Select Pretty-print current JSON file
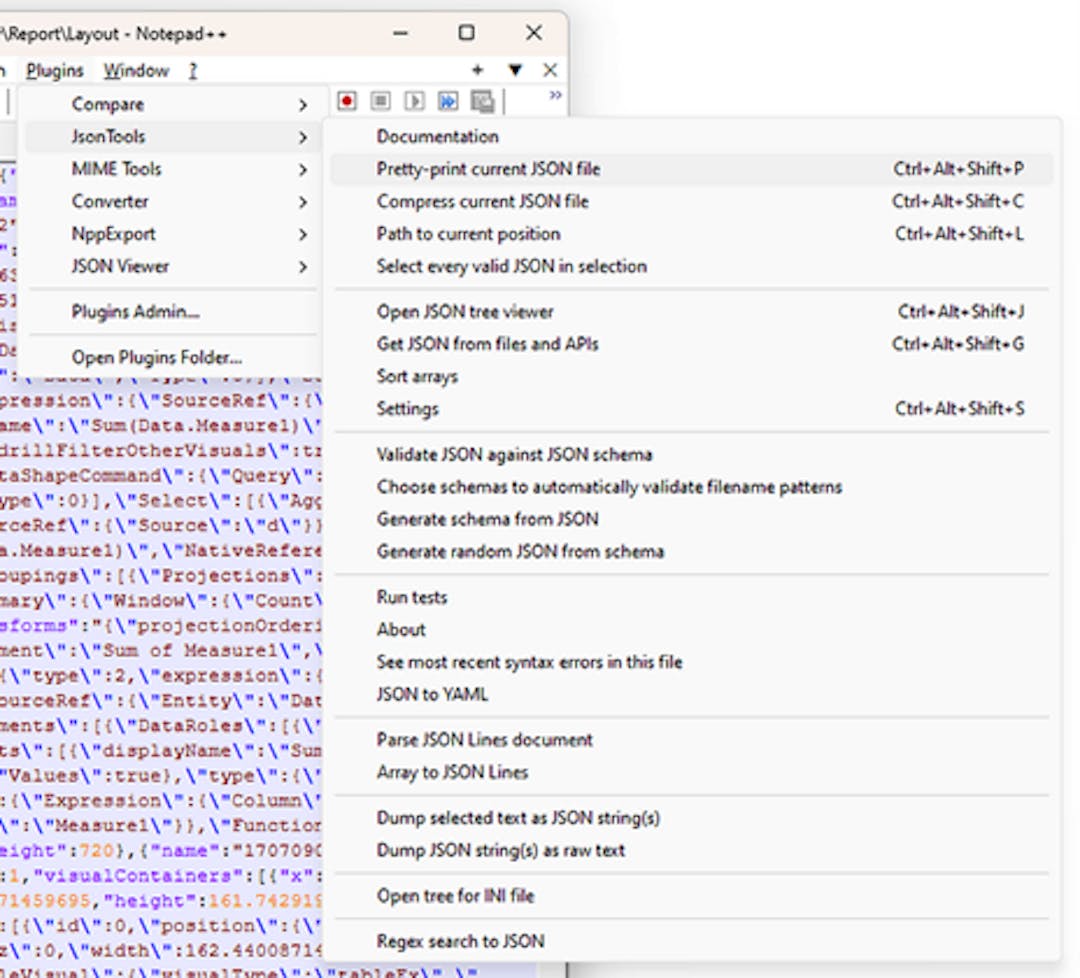Screen dimensions: 1080x978 (x=692, y=169)
